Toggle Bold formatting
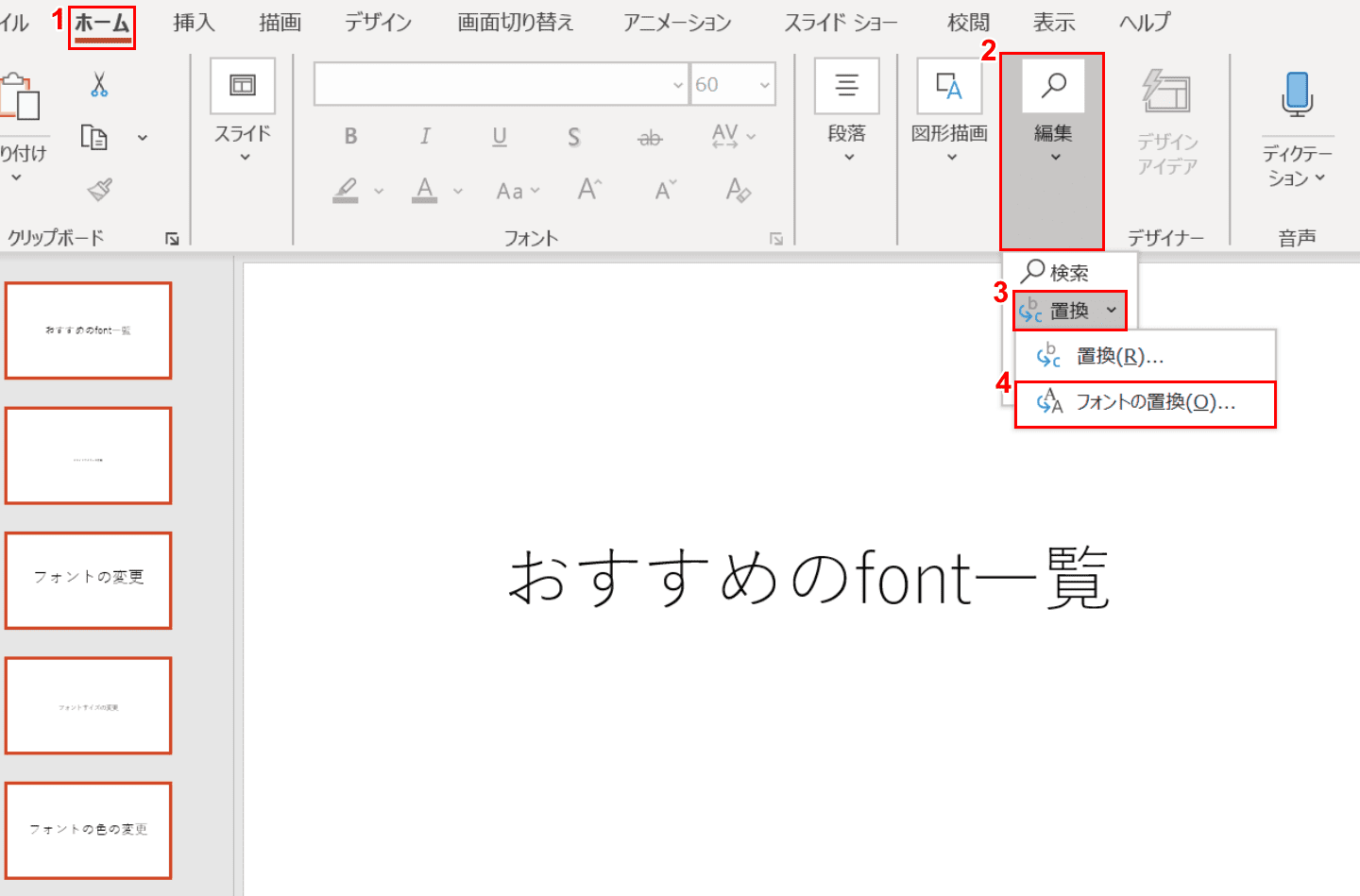1360x896 pixels. [350, 137]
